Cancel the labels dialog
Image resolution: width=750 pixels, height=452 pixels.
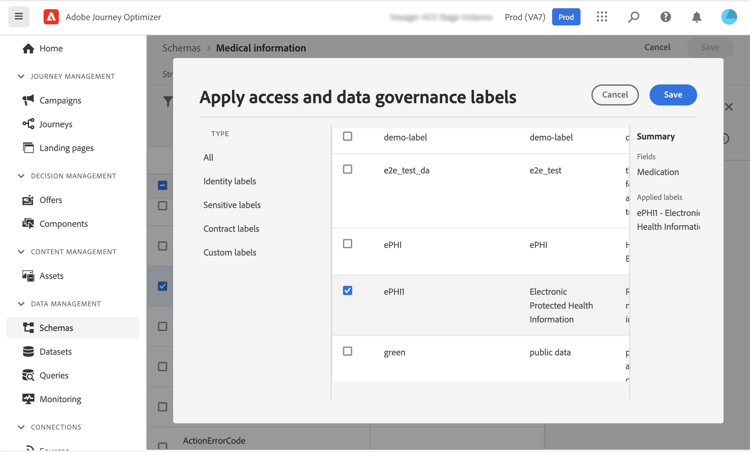615,95
